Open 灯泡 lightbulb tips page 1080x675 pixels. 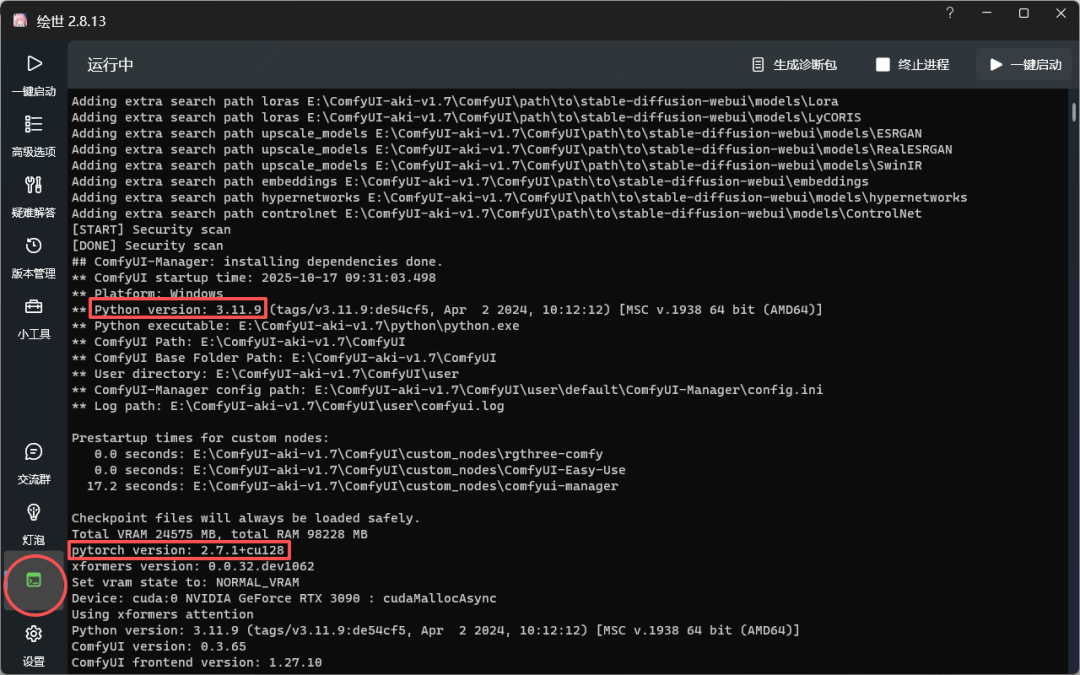click(34, 524)
